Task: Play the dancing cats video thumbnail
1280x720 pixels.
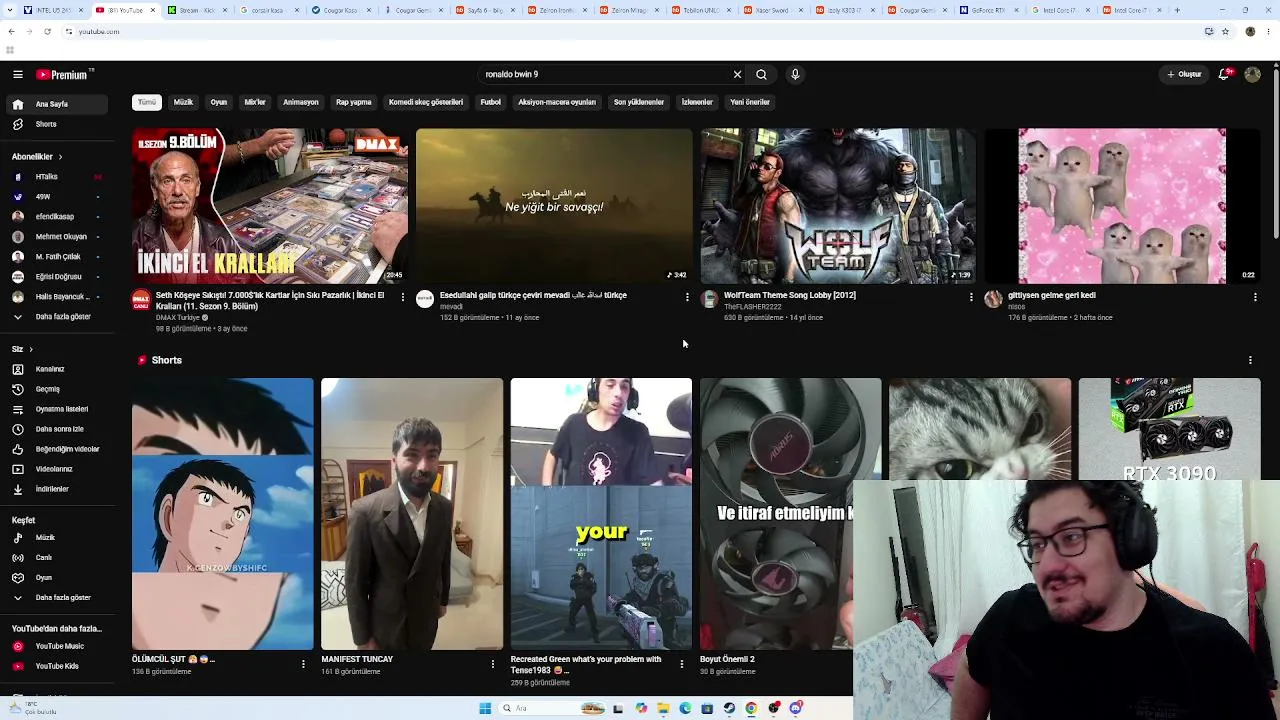Action: pos(1122,206)
